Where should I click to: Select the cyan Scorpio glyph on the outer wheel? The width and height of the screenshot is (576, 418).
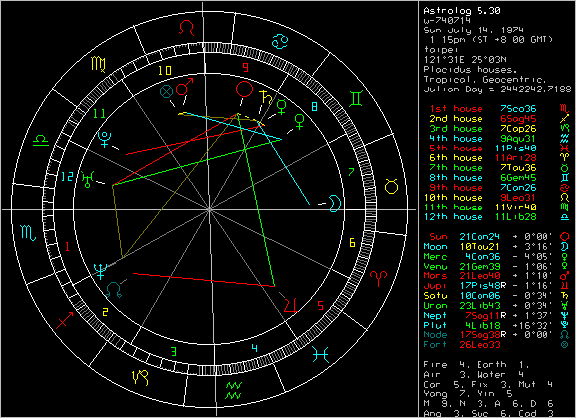28,233
